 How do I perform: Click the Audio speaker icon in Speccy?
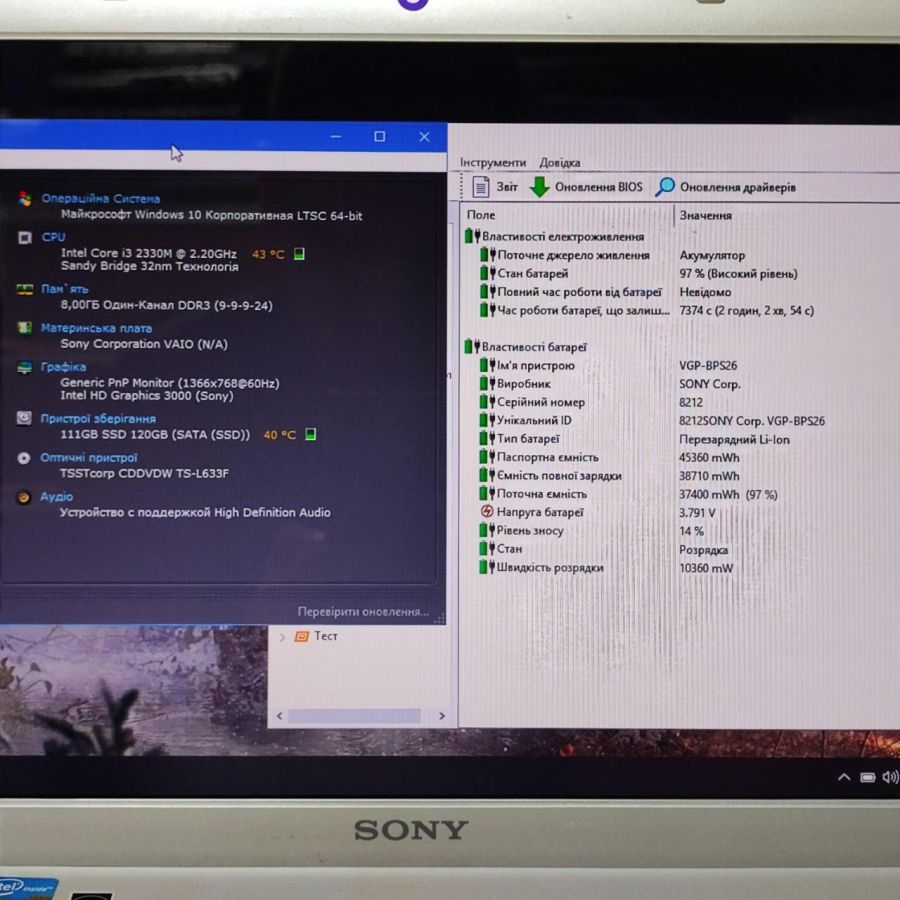tap(24, 497)
